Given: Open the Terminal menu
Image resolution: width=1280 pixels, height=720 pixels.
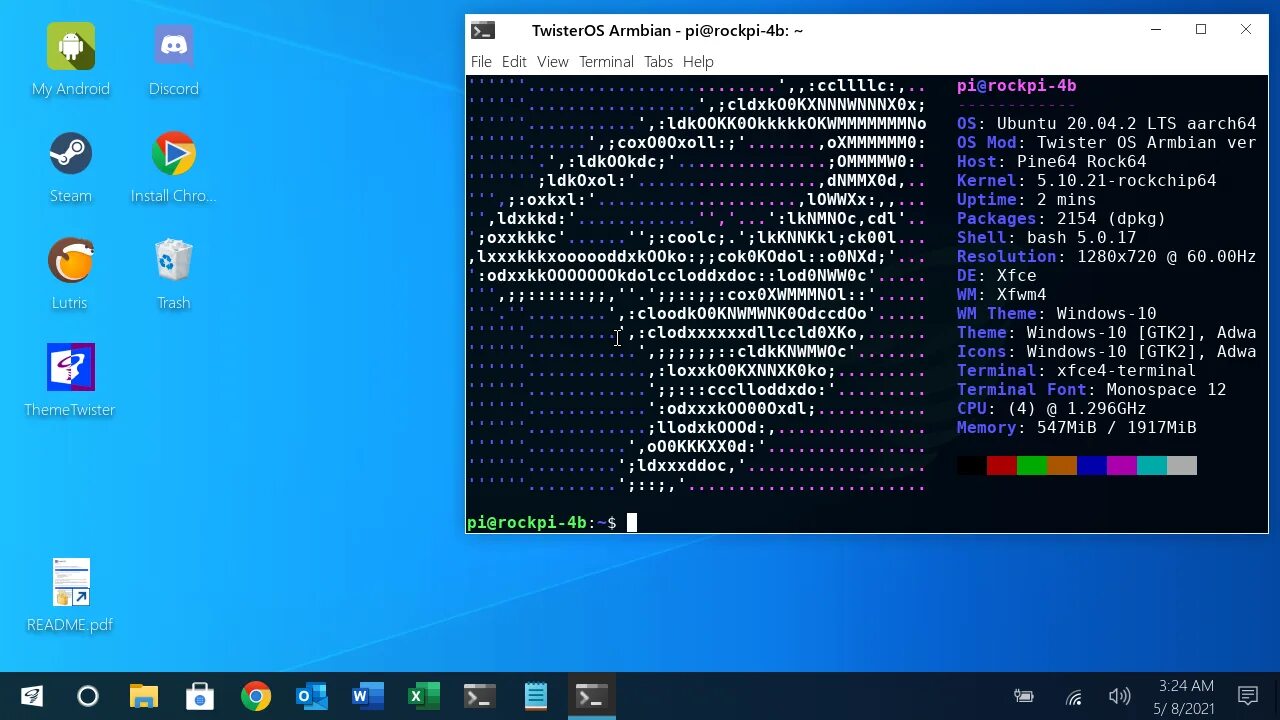Looking at the screenshot, I should point(606,62).
